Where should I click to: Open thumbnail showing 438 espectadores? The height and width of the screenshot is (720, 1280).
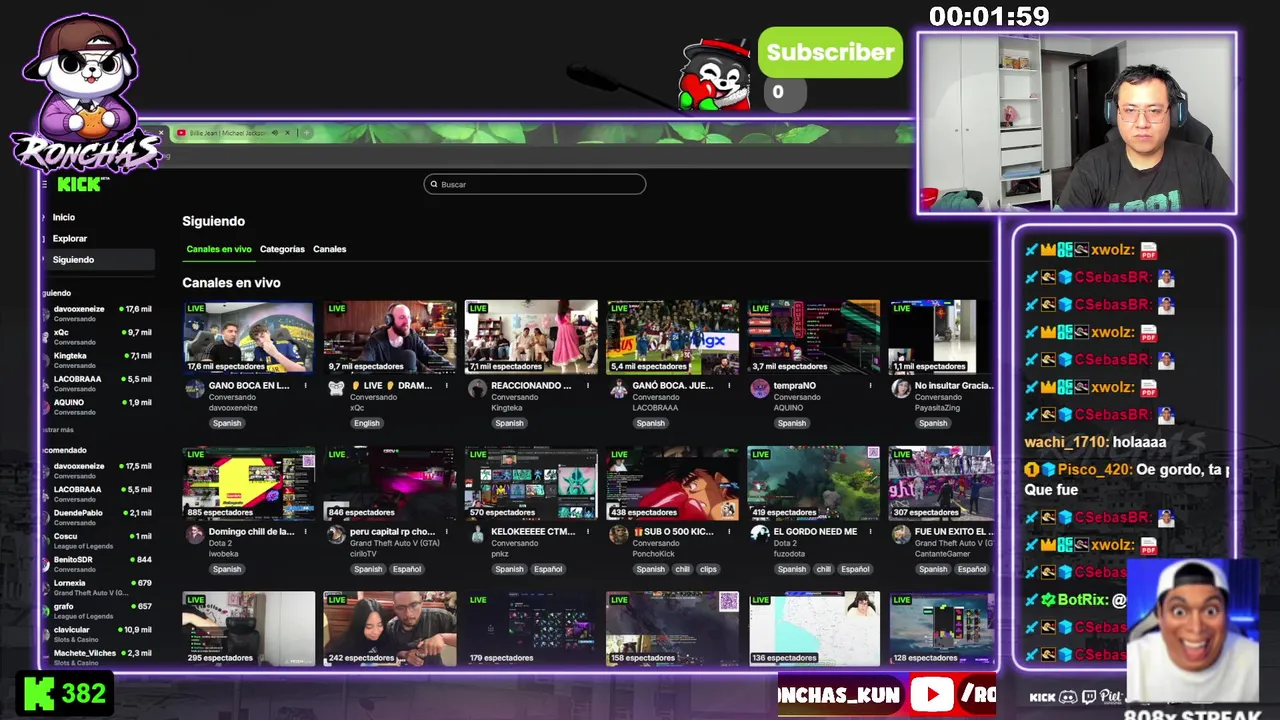coord(672,483)
